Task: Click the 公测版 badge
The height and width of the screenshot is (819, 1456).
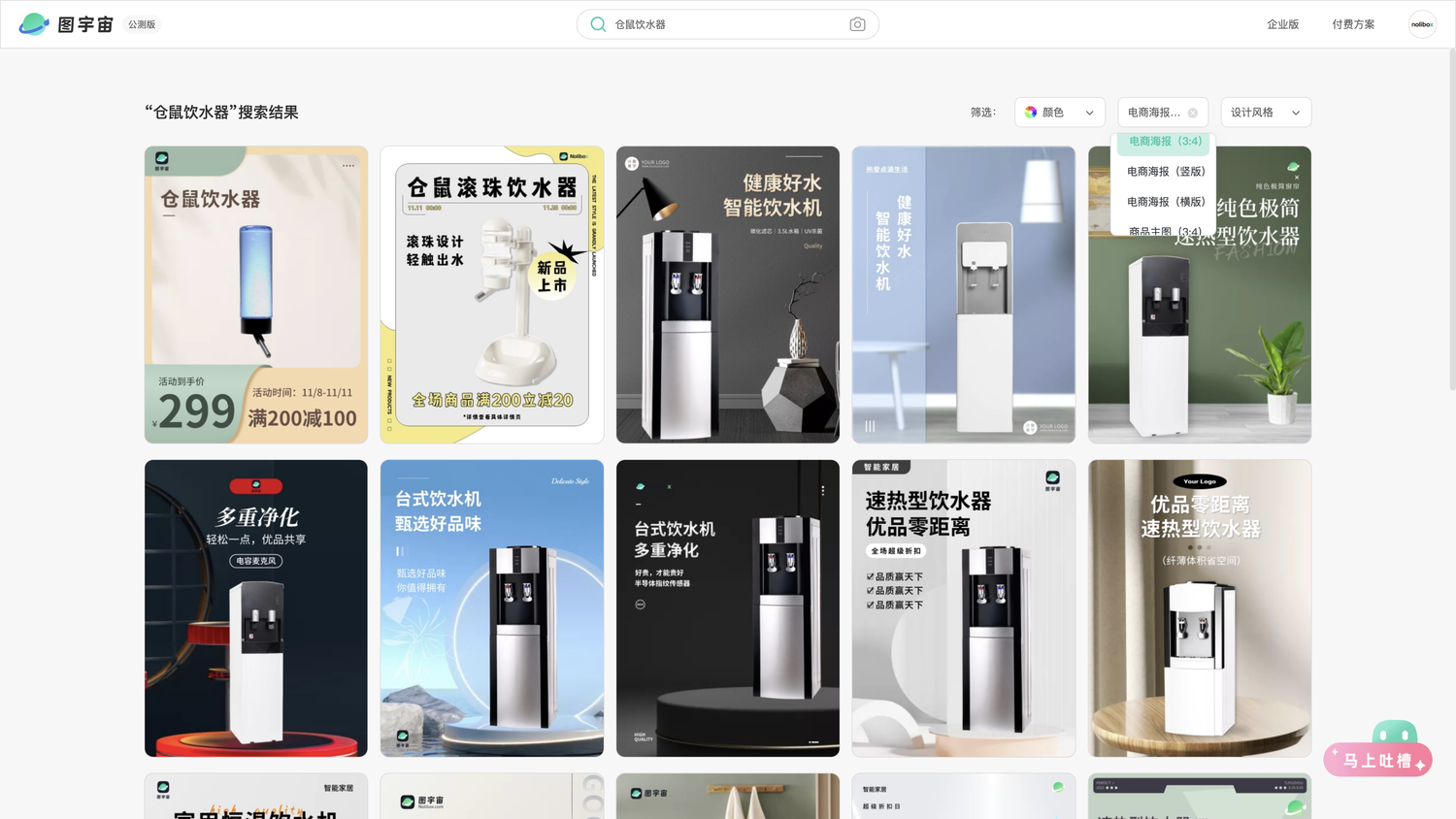Action: (142, 24)
